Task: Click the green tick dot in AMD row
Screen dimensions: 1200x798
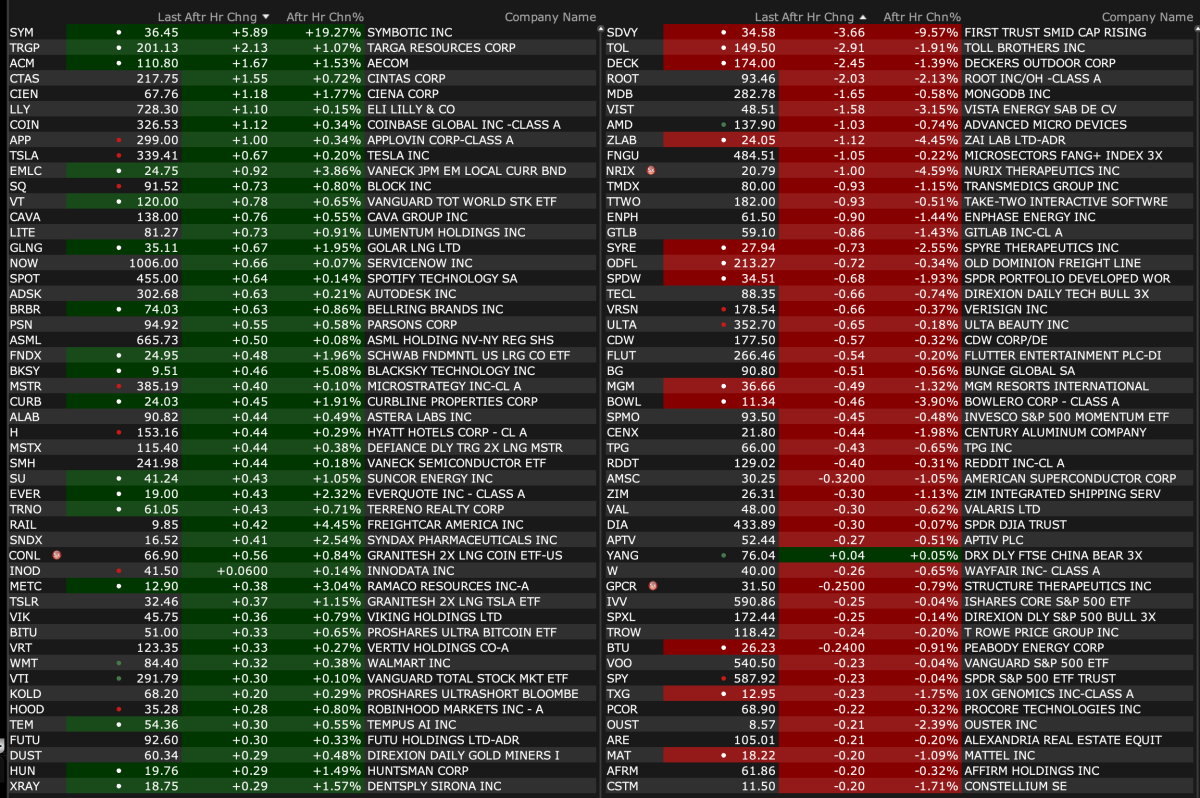Action: coord(723,125)
